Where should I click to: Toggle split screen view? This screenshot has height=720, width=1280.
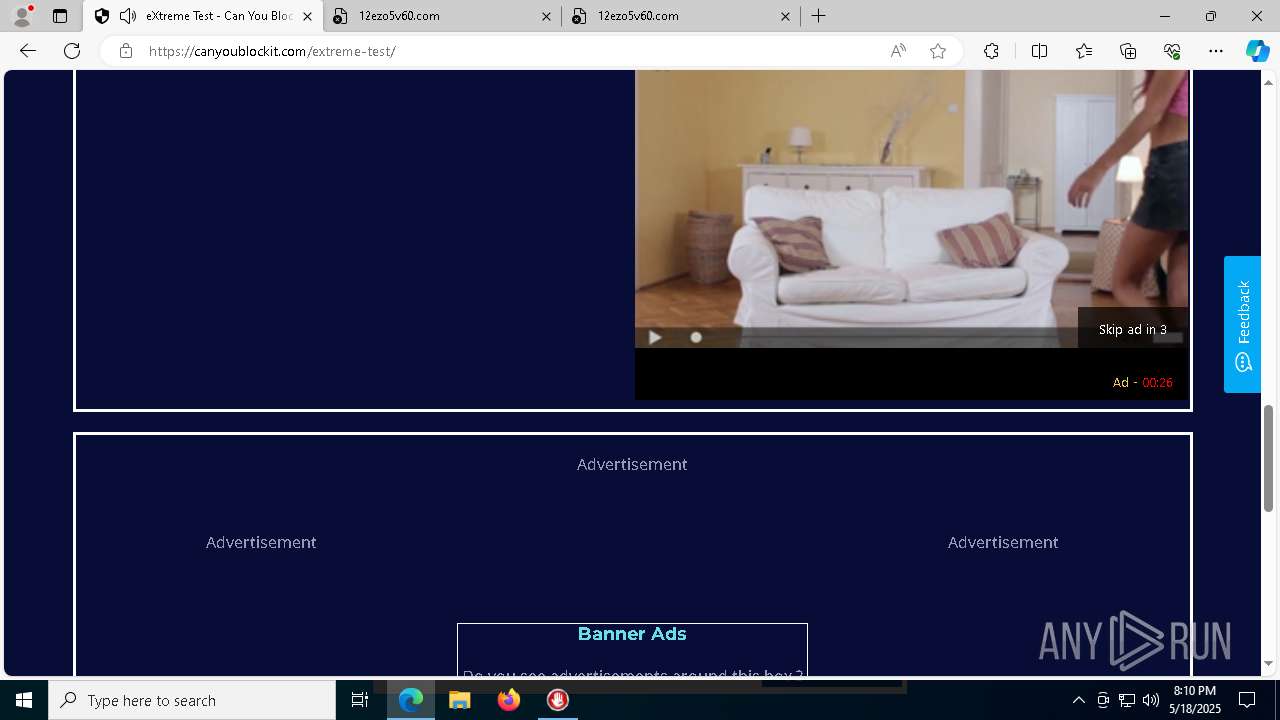point(1039,51)
